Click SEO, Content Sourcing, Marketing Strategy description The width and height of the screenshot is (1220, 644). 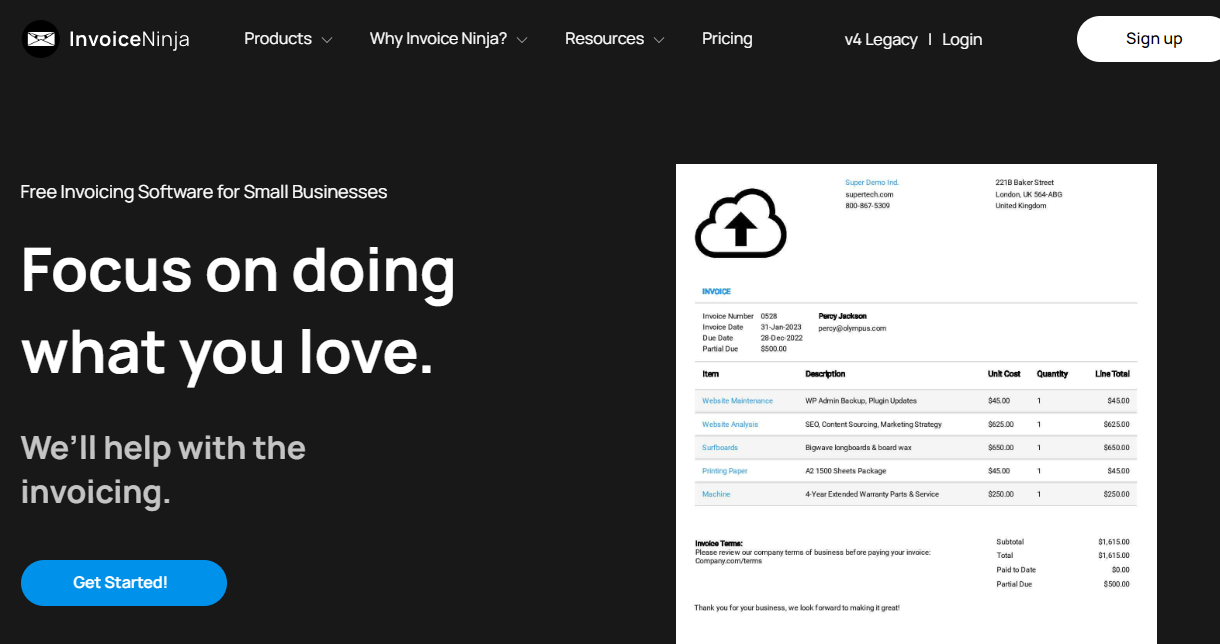pos(873,424)
